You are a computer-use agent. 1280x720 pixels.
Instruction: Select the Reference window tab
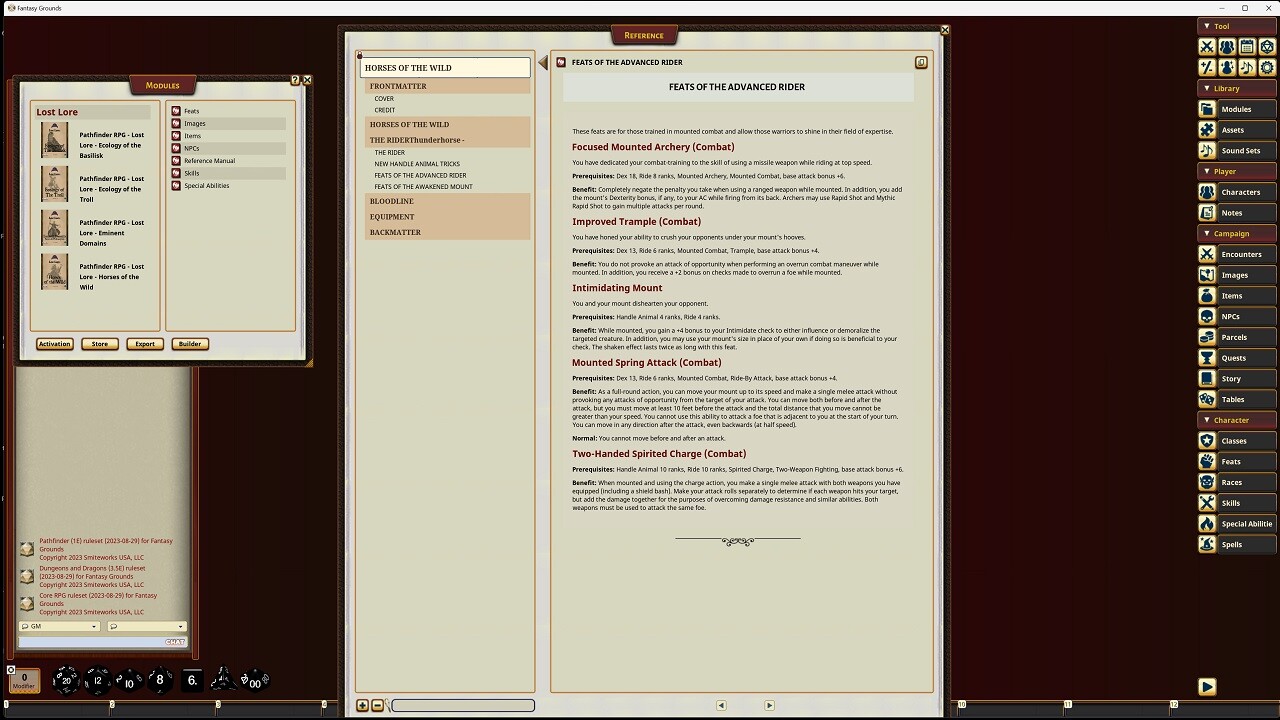click(x=643, y=35)
